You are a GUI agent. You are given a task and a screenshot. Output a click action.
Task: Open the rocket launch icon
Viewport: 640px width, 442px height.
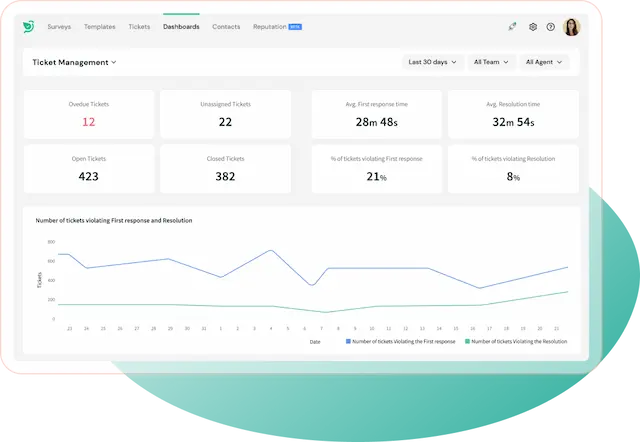tap(513, 27)
